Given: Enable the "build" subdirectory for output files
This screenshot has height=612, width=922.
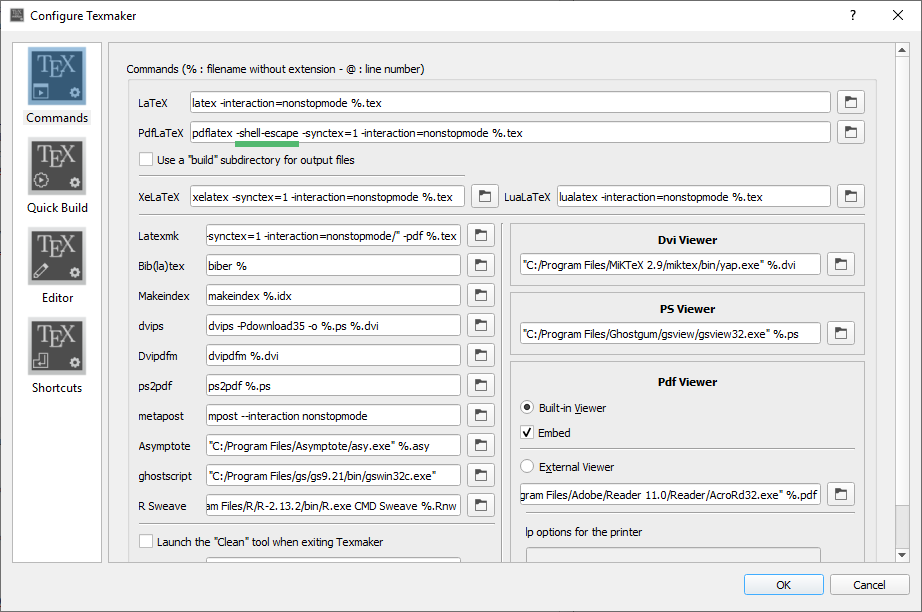Looking at the screenshot, I should (146, 160).
